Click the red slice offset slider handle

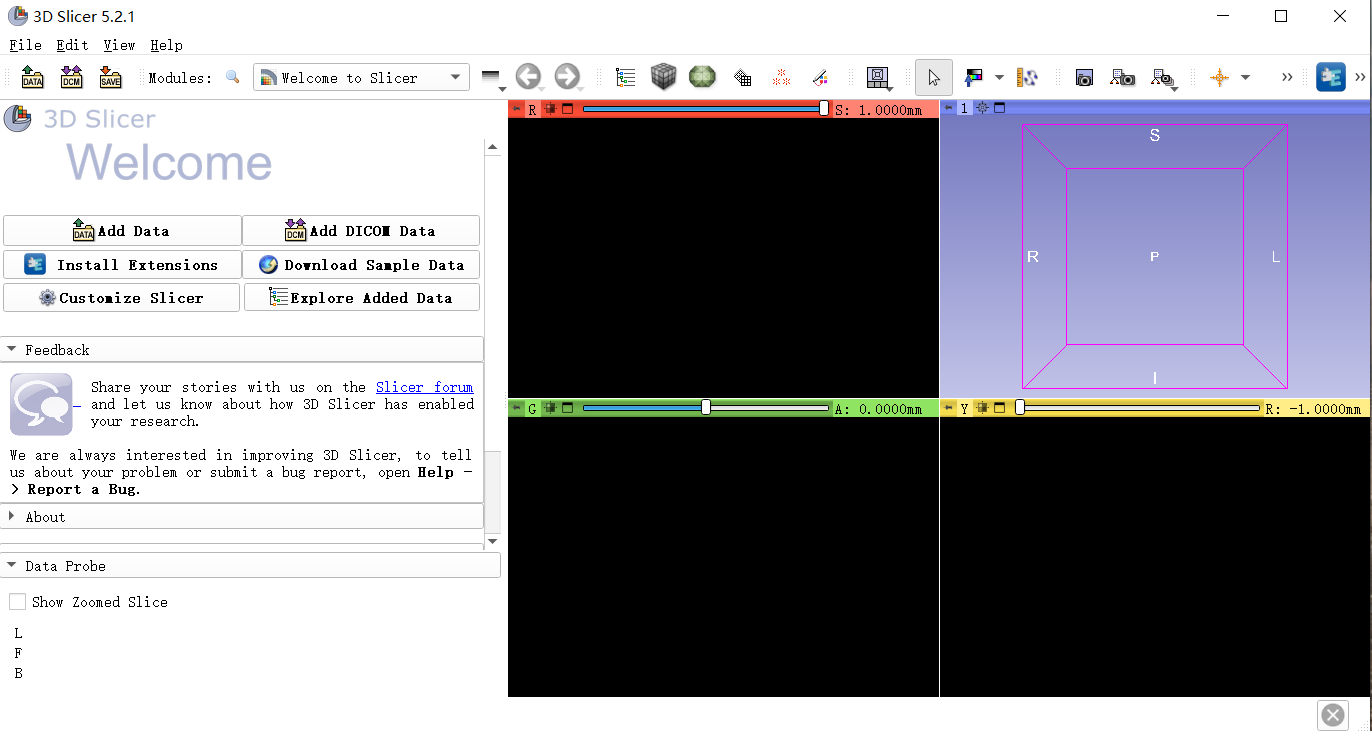pyautogui.click(x=824, y=108)
